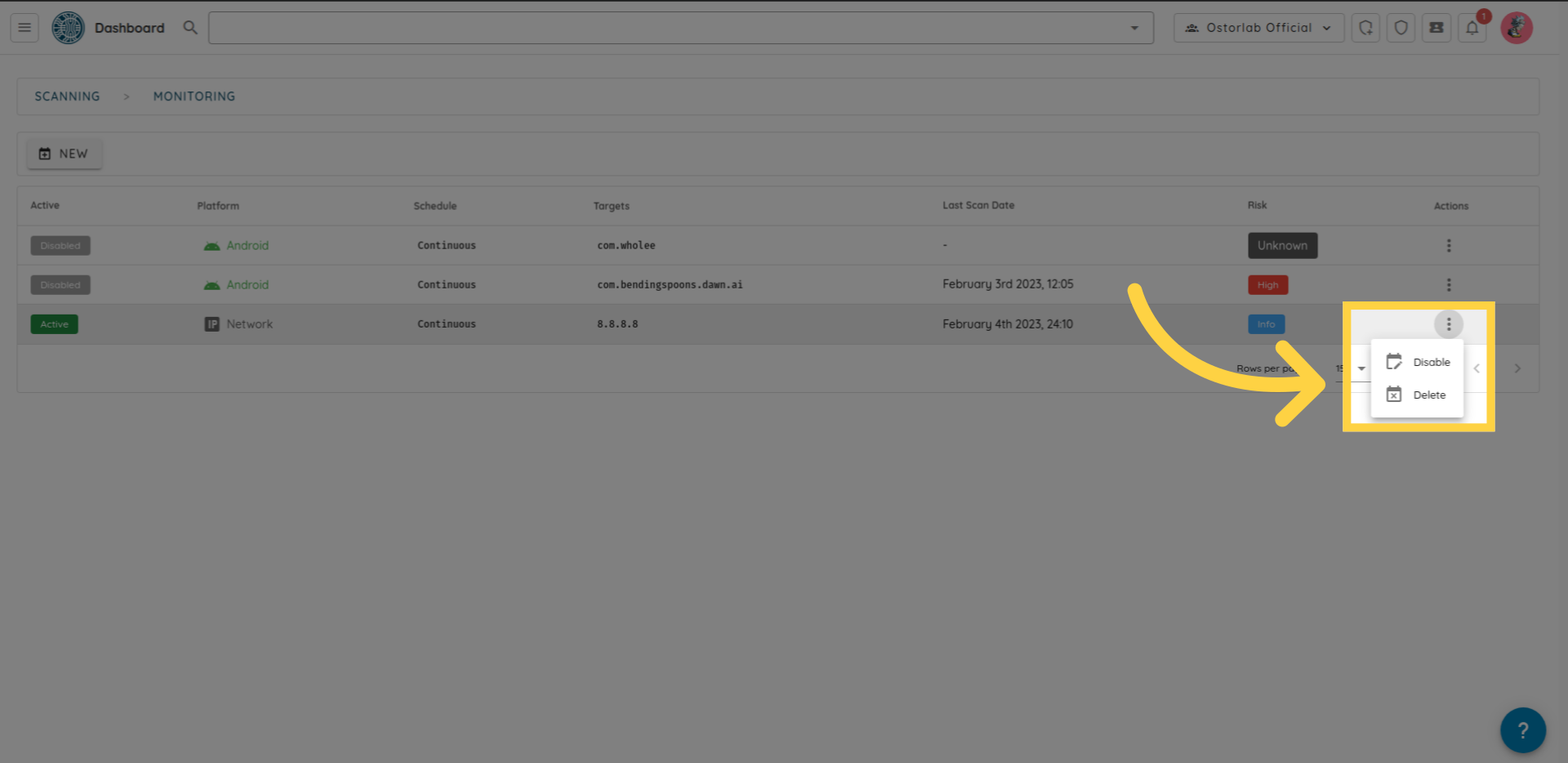Click the Ostorlab logo icon
The height and width of the screenshot is (763, 1568).
coord(68,28)
